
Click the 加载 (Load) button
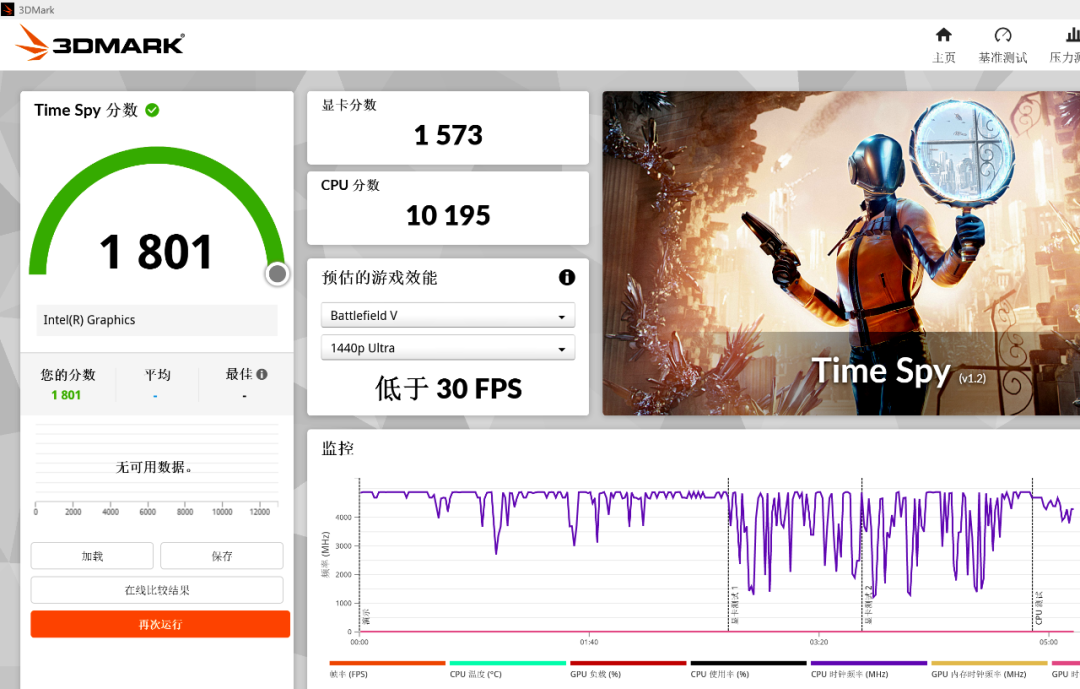click(x=92, y=556)
